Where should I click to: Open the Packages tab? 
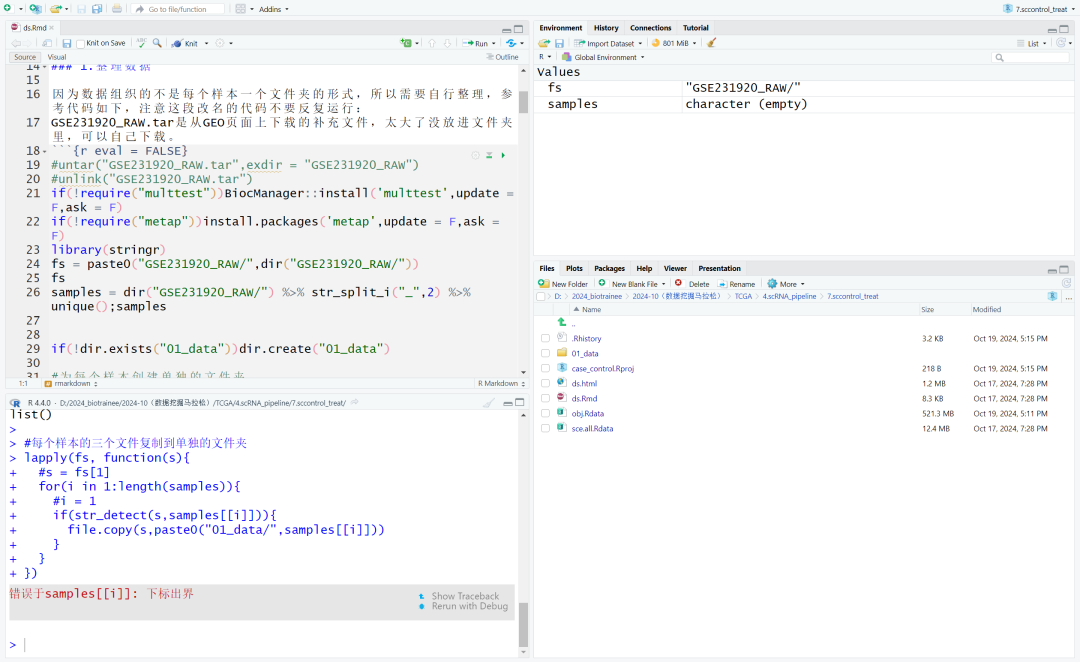click(610, 269)
